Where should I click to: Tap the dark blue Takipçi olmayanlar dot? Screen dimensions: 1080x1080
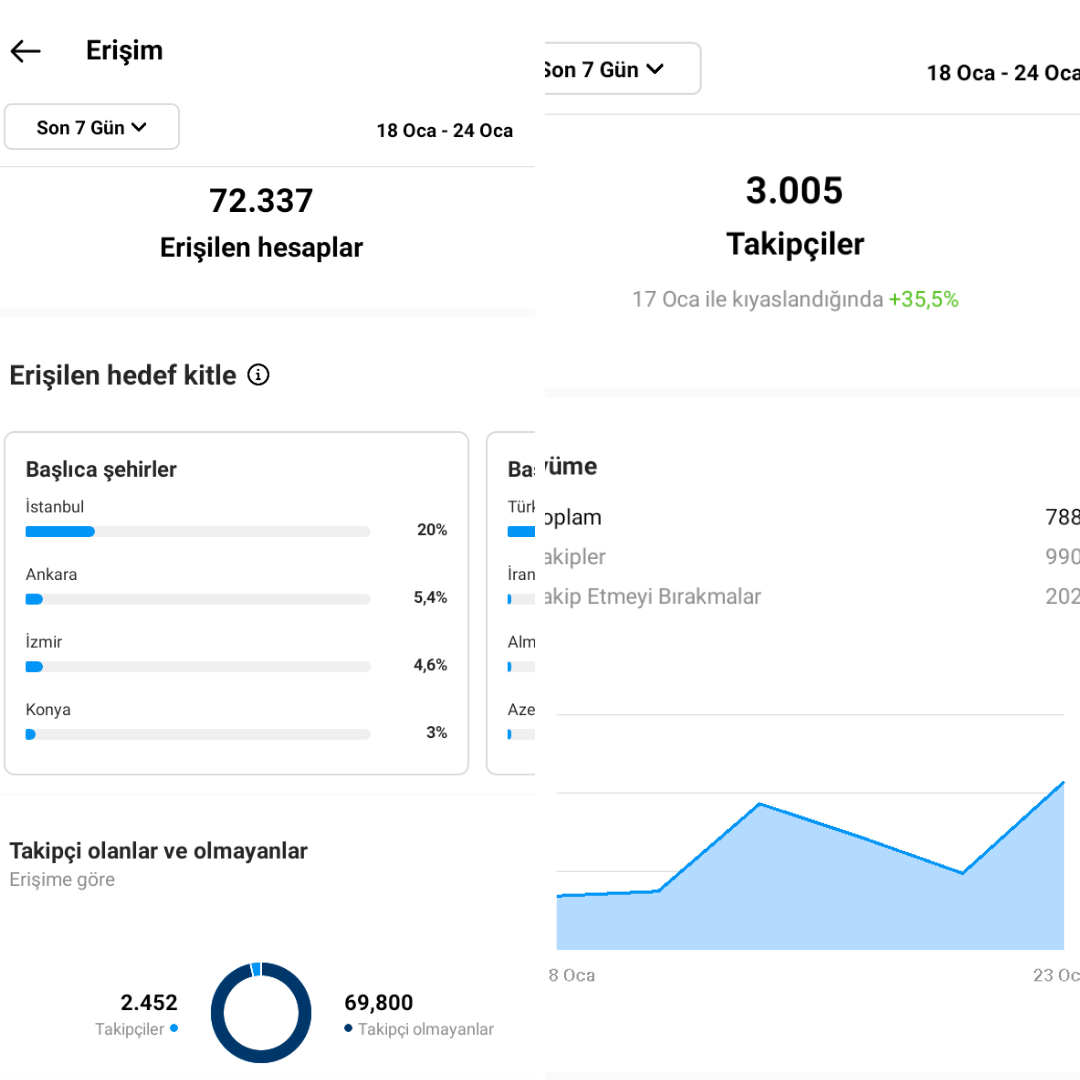click(349, 1028)
